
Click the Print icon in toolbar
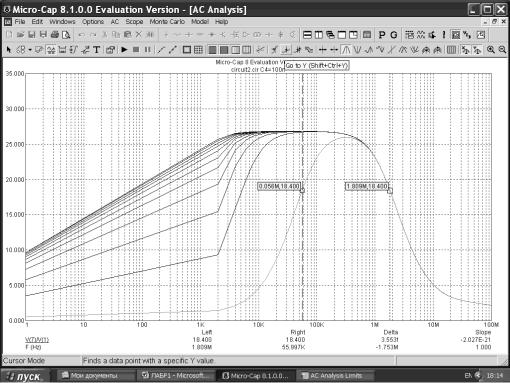[x=55, y=35]
